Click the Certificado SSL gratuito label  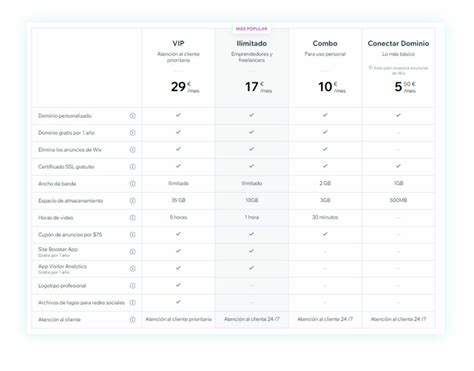click(66, 167)
